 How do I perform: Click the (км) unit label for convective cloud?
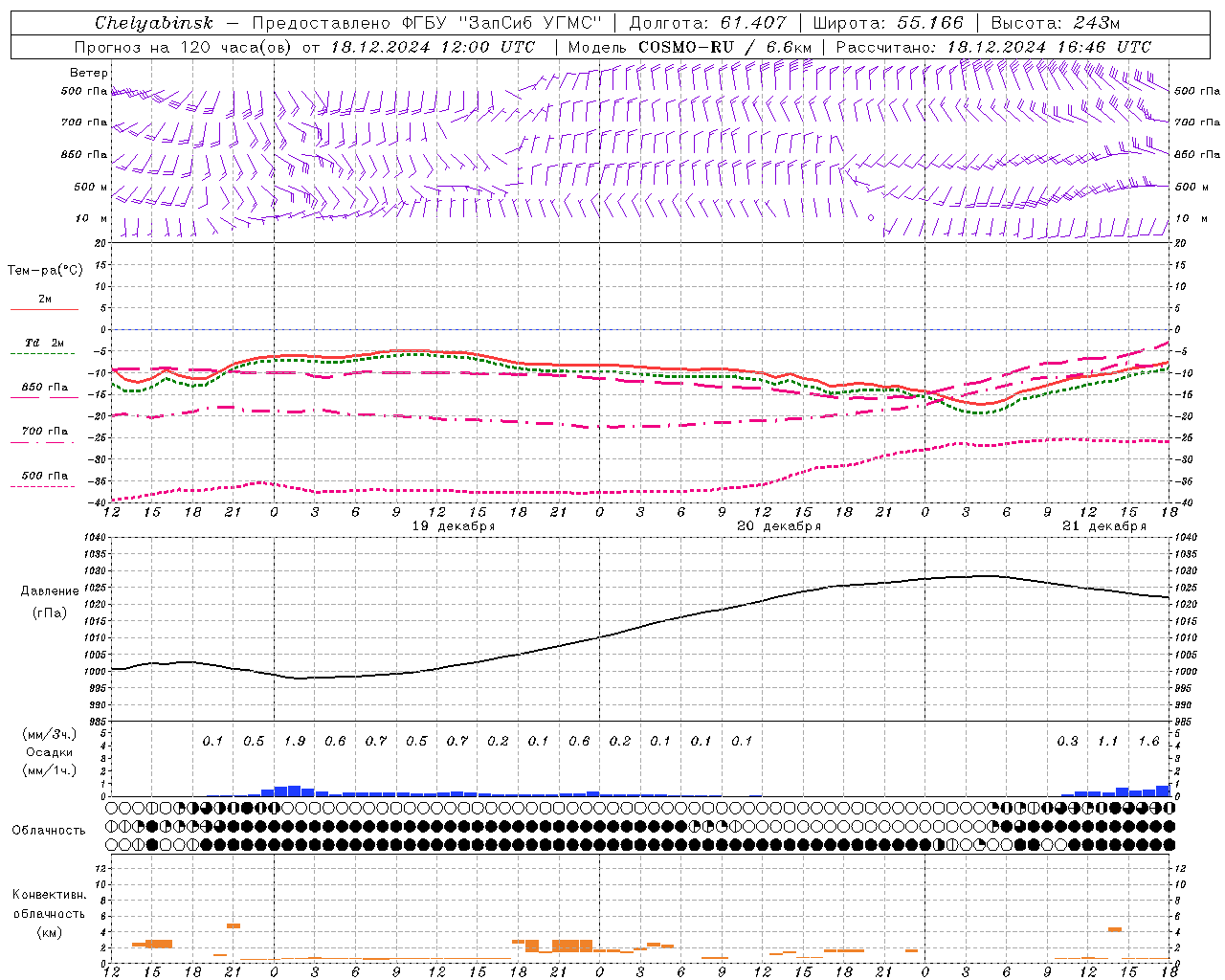pos(49,932)
